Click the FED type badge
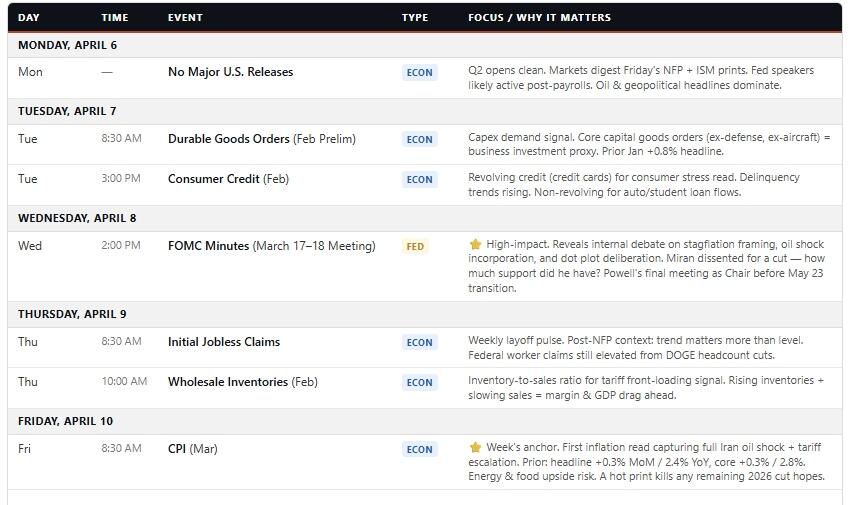Screen dimensions: 855x505 tap(414, 246)
